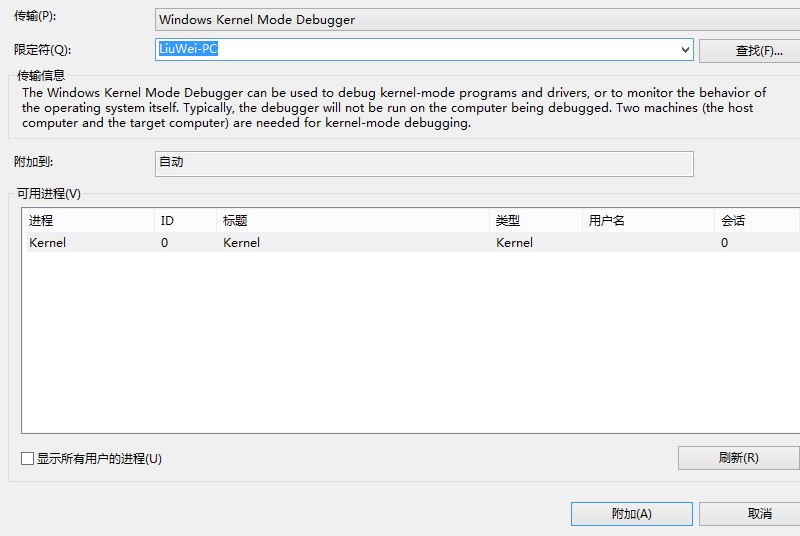The image size is (800, 536).
Task: Click the 取消 button
Action: click(749, 514)
